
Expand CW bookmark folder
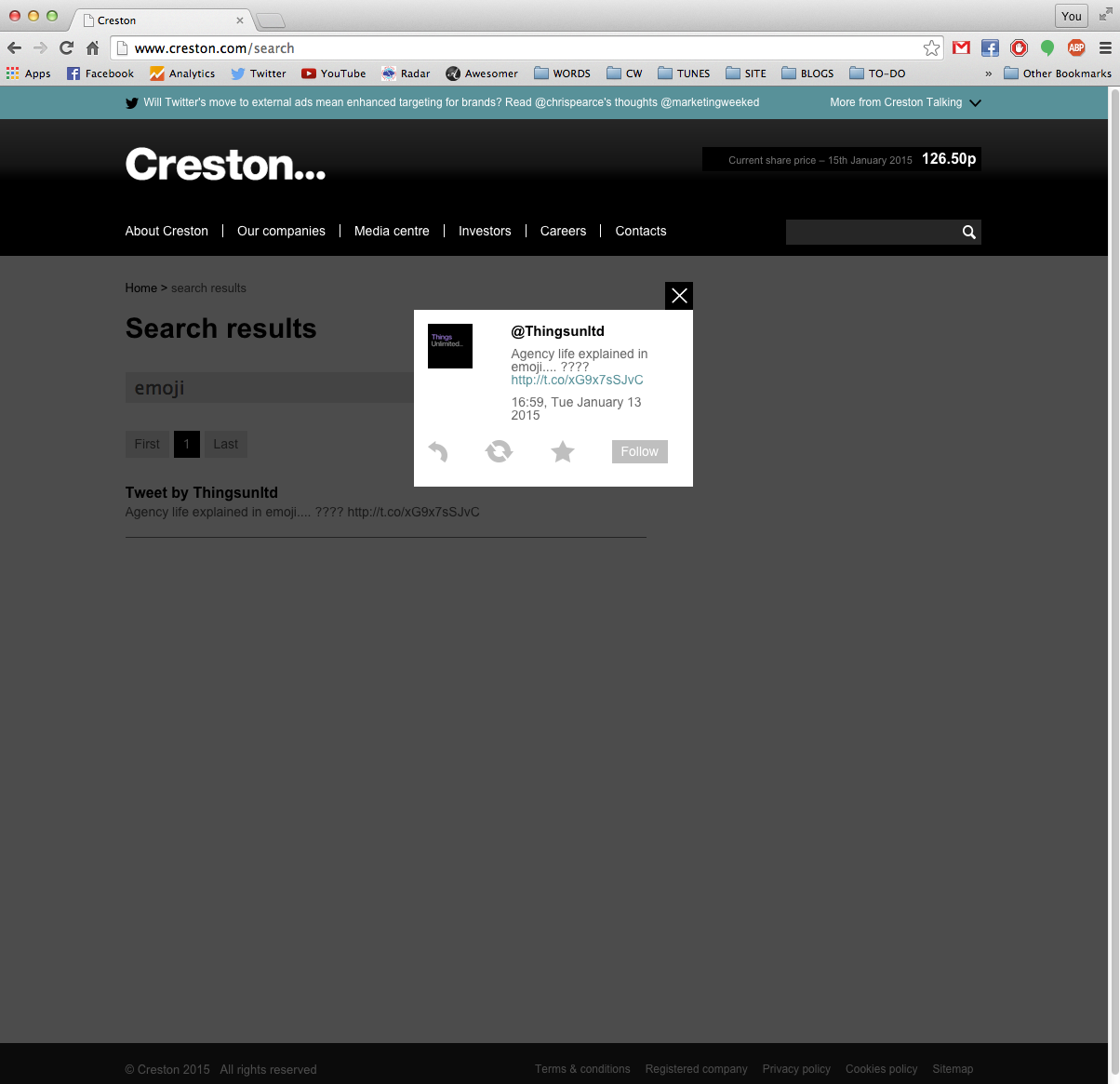[624, 74]
